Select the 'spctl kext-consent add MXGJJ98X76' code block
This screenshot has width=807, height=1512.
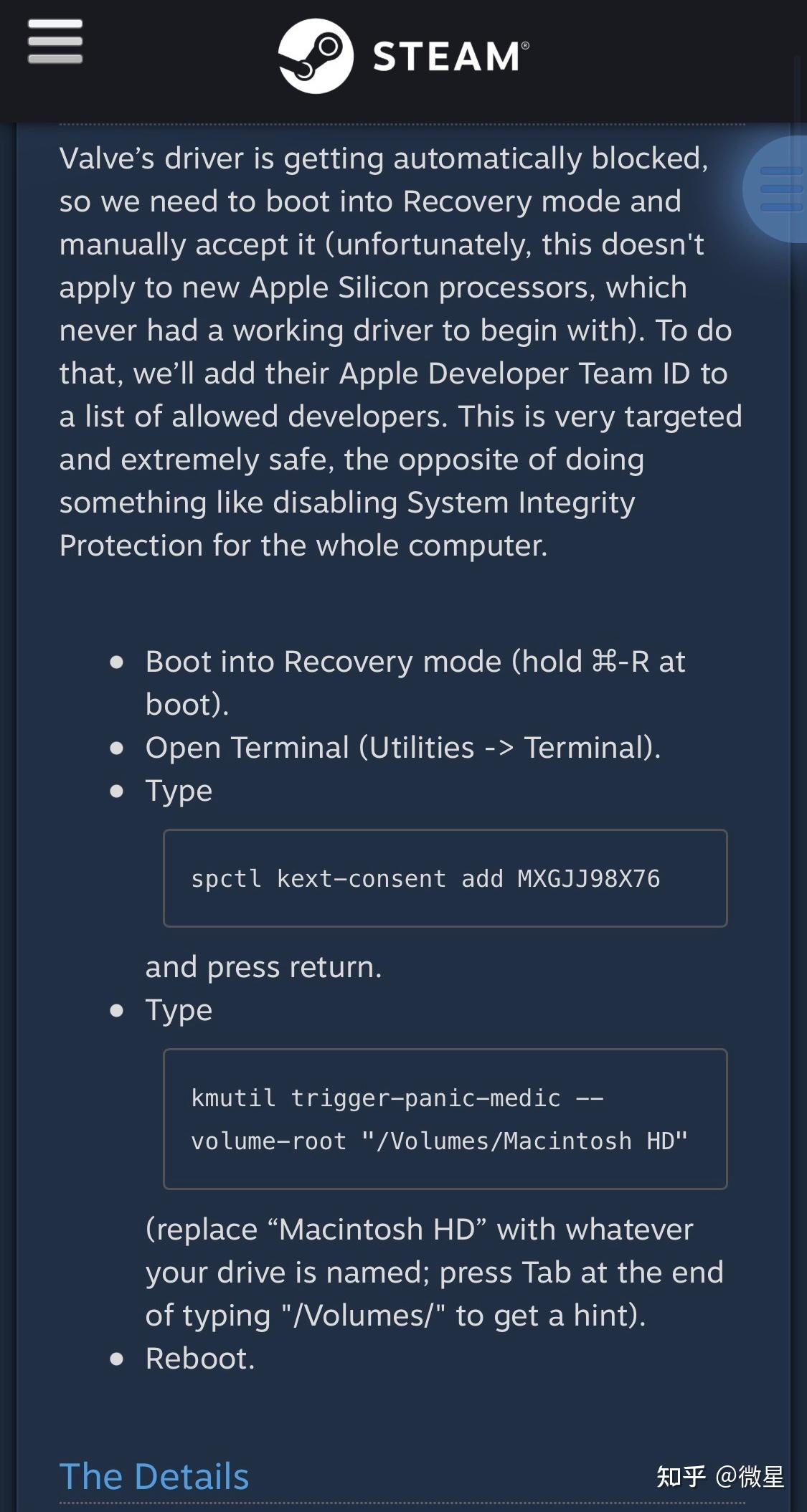(x=445, y=878)
